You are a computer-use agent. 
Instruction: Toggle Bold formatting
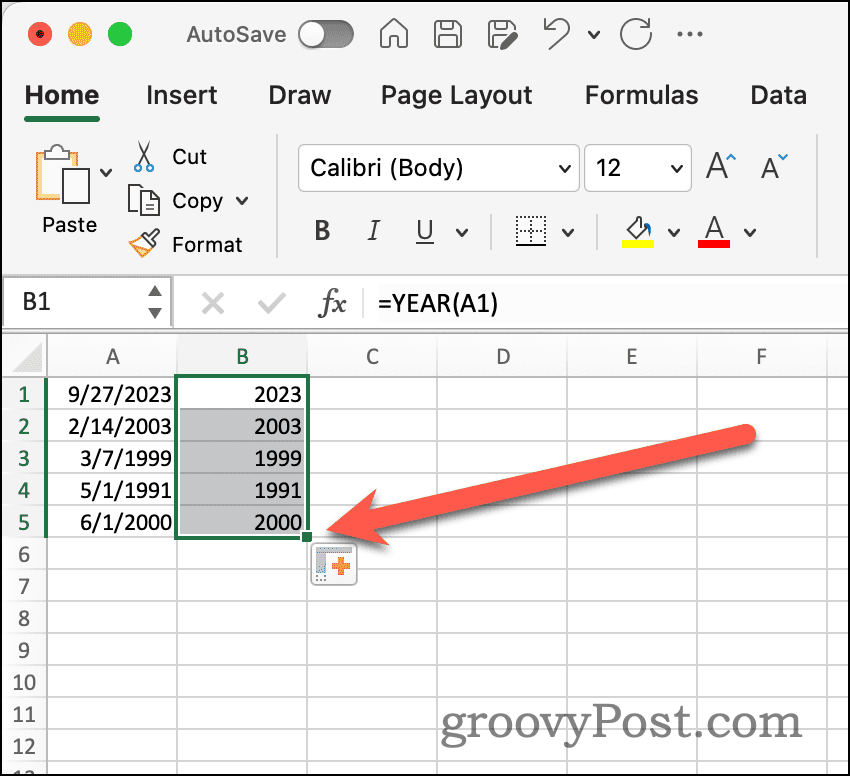click(322, 231)
